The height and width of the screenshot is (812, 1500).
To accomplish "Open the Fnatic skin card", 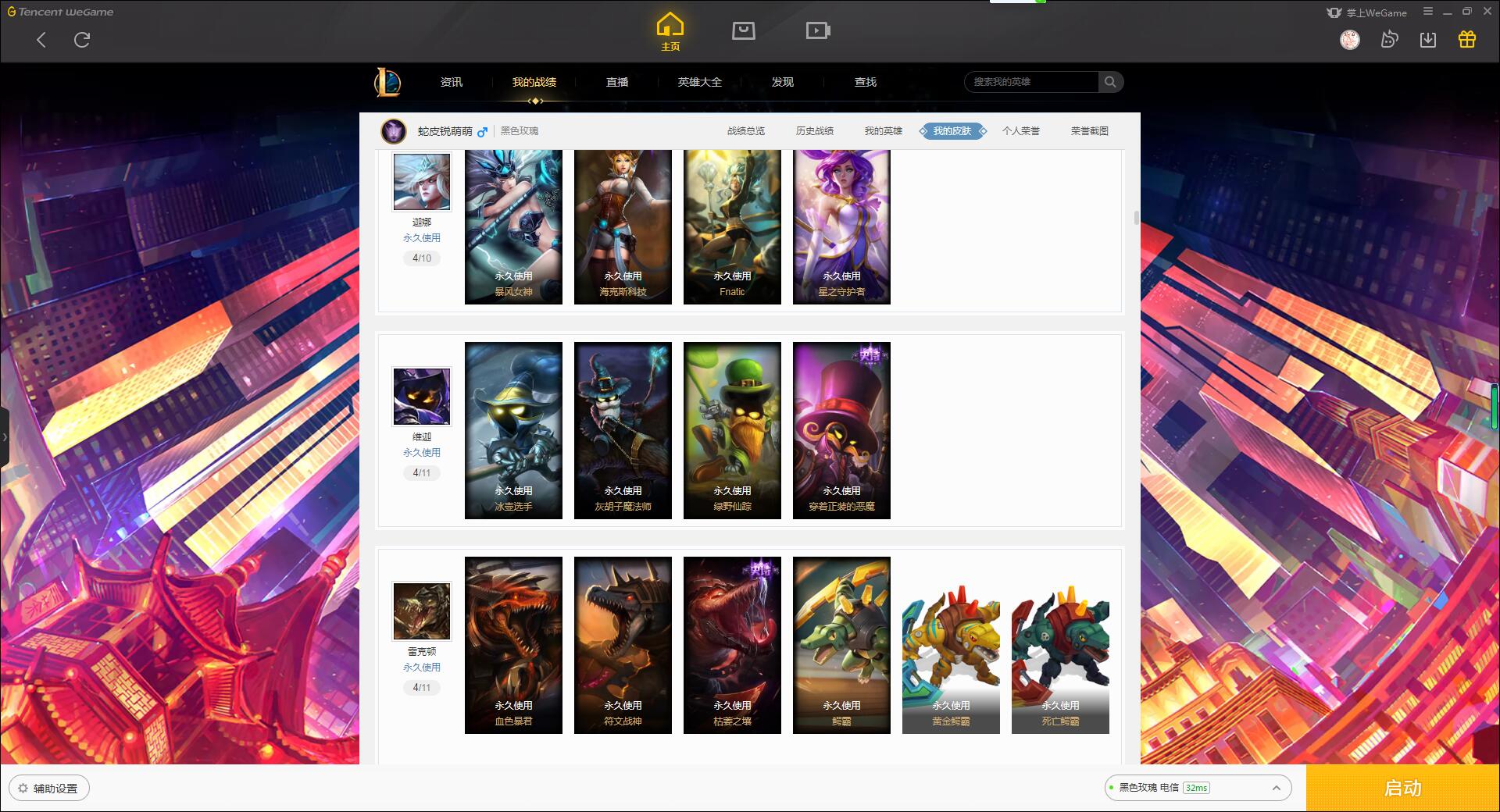I will tap(732, 226).
